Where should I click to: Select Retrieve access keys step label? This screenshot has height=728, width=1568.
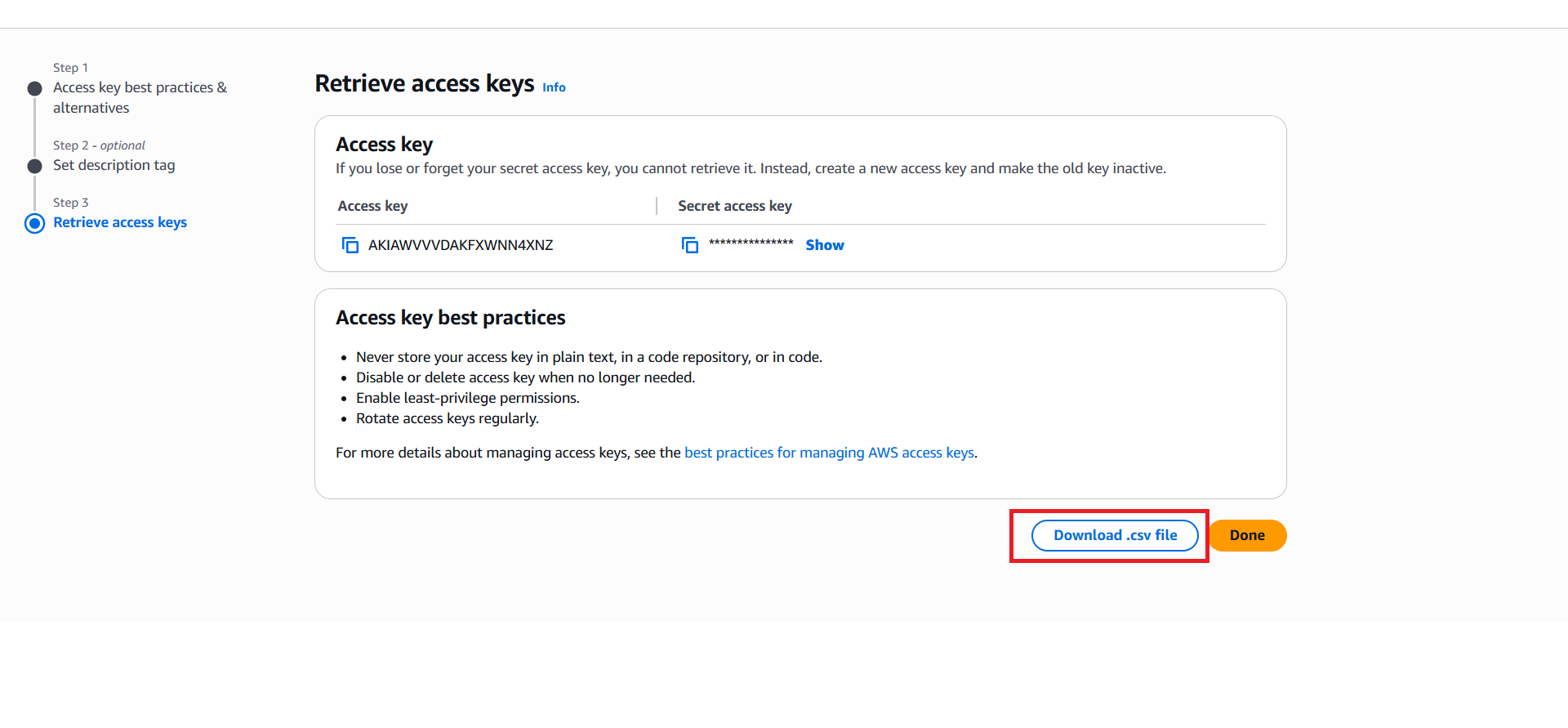(120, 222)
